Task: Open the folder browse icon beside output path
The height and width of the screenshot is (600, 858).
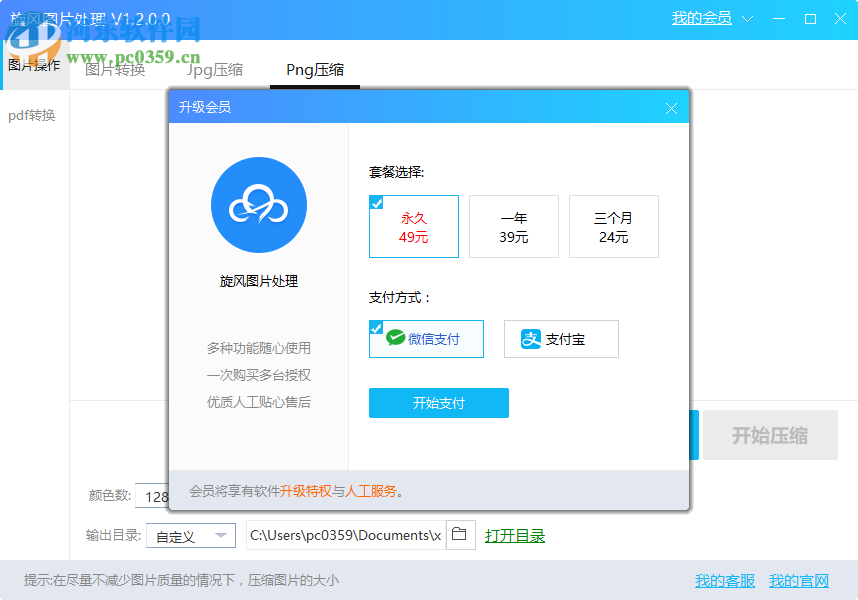Action: [460, 535]
